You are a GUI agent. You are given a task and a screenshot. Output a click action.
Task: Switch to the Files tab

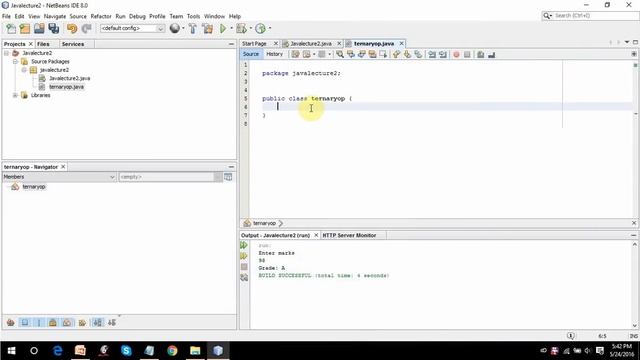43,44
